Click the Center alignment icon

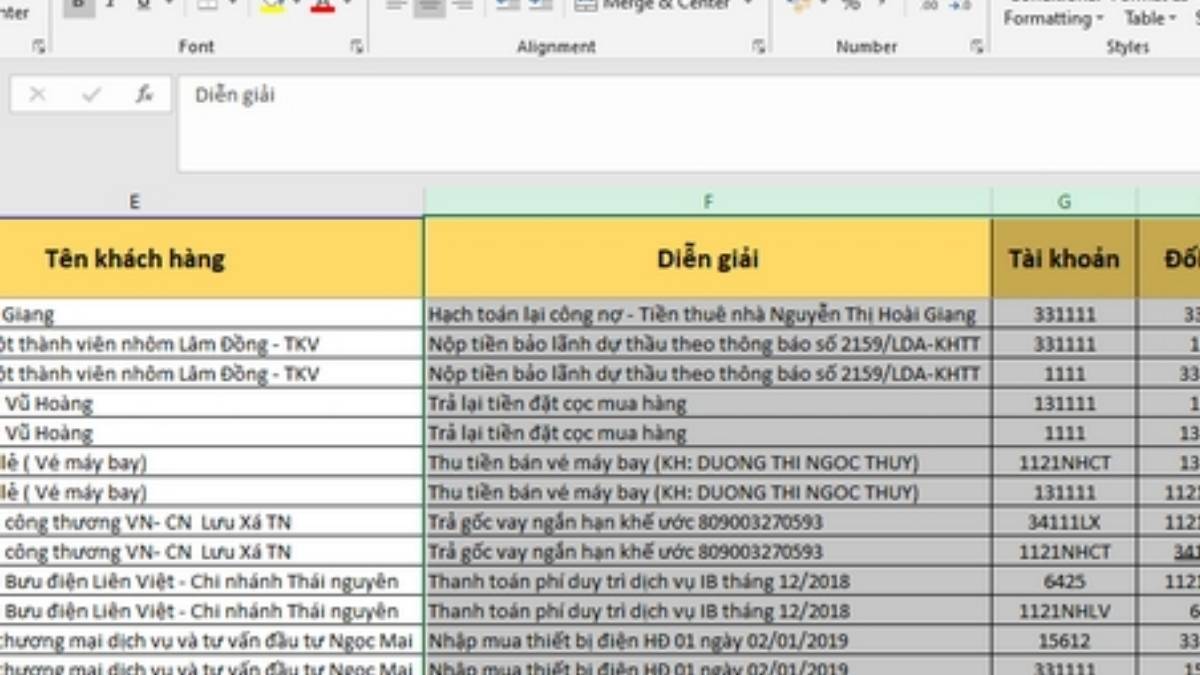pyautogui.click(x=428, y=8)
